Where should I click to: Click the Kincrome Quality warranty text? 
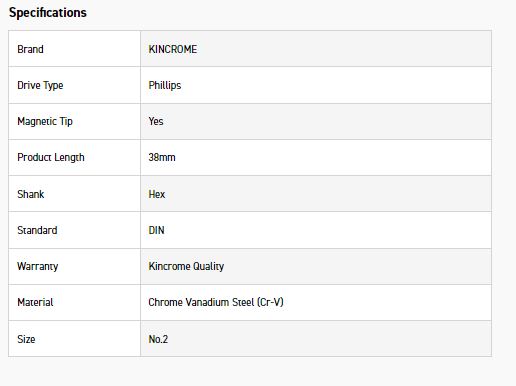[186, 266]
